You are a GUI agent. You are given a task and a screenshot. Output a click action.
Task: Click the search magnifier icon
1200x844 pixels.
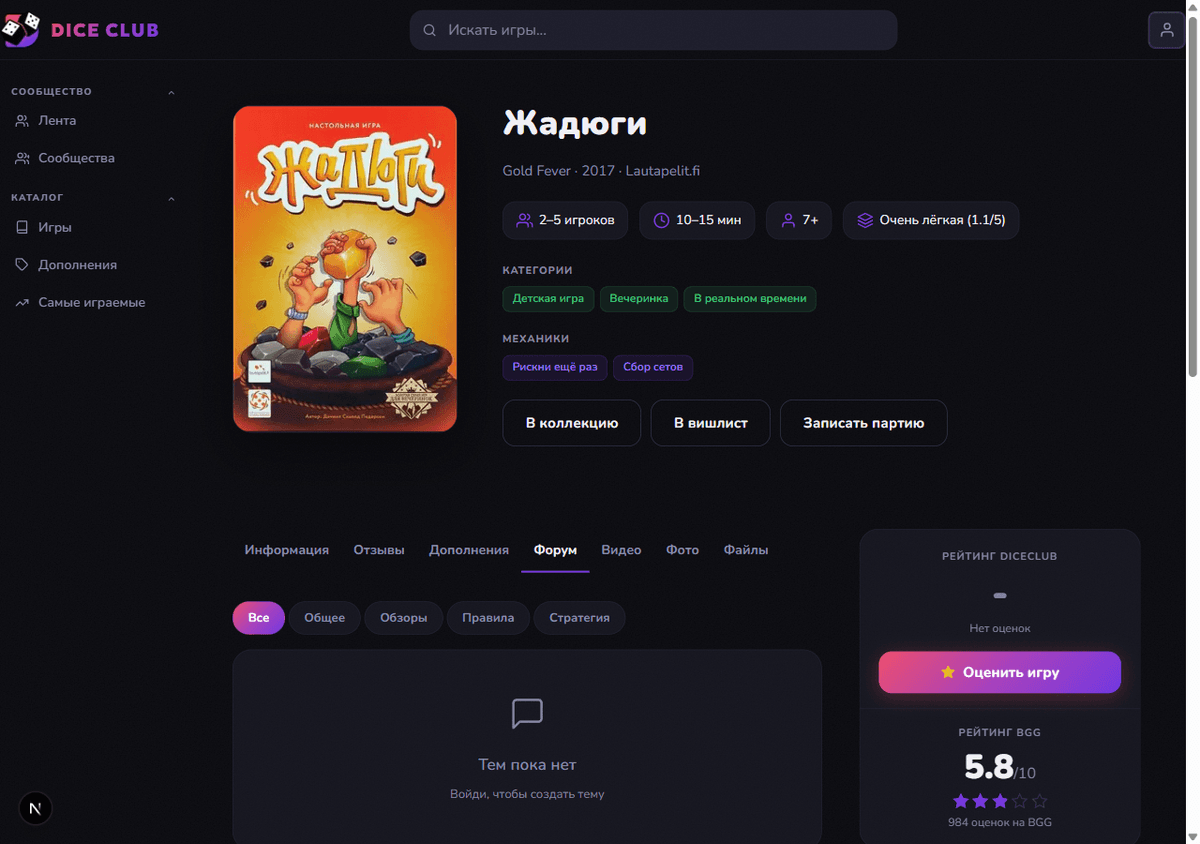coord(430,30)
